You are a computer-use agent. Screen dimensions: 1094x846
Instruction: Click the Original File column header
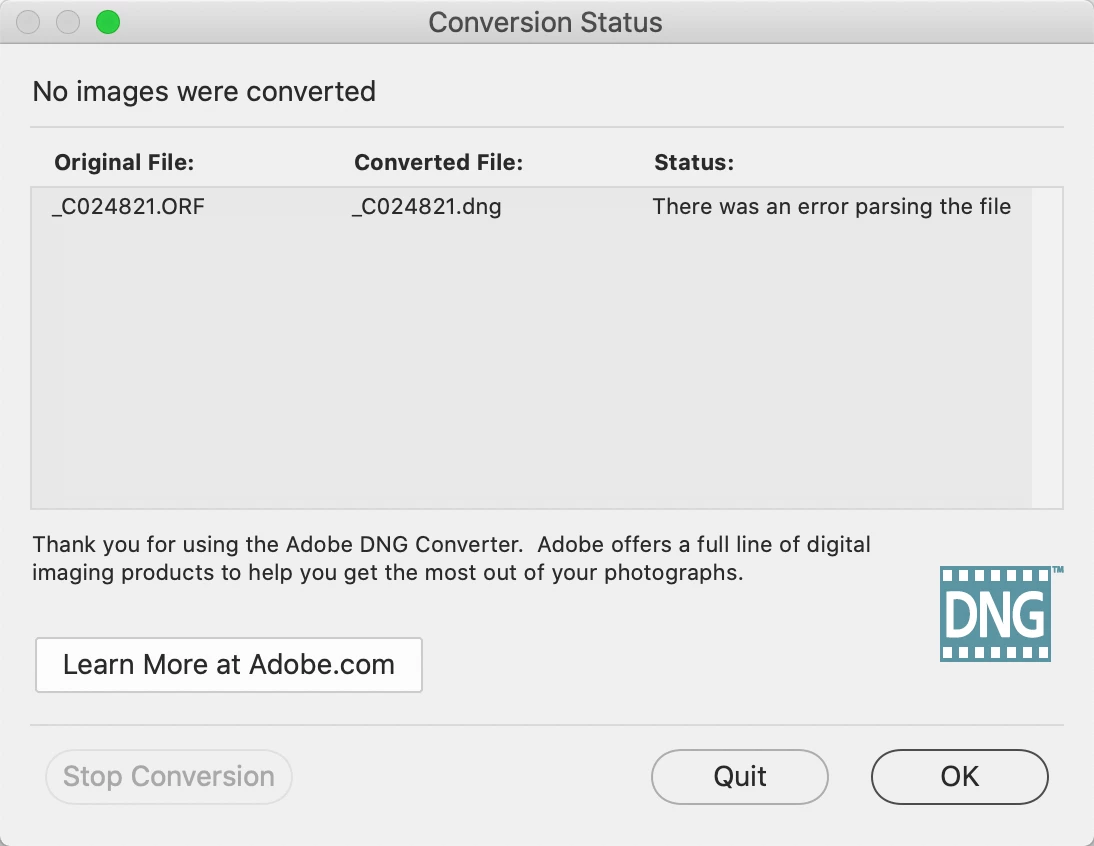[124, 163]
